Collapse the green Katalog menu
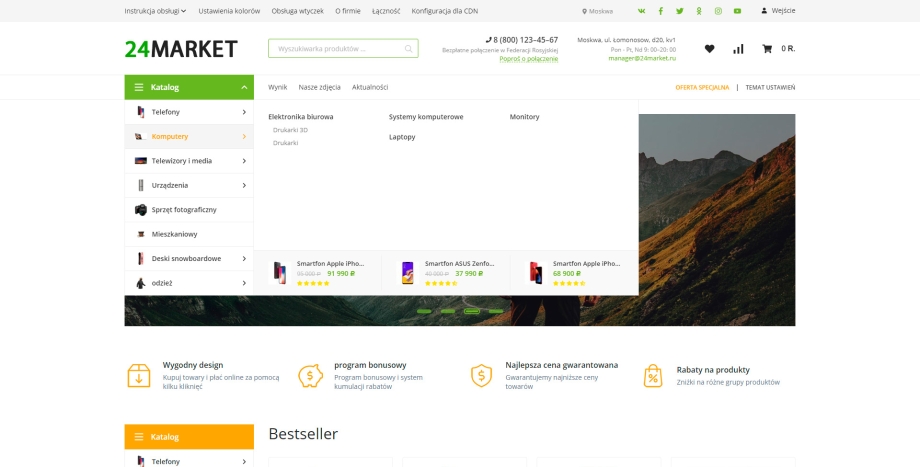This screenshot has height=467, width=920. pyautogui.click(x=244, y=87)
